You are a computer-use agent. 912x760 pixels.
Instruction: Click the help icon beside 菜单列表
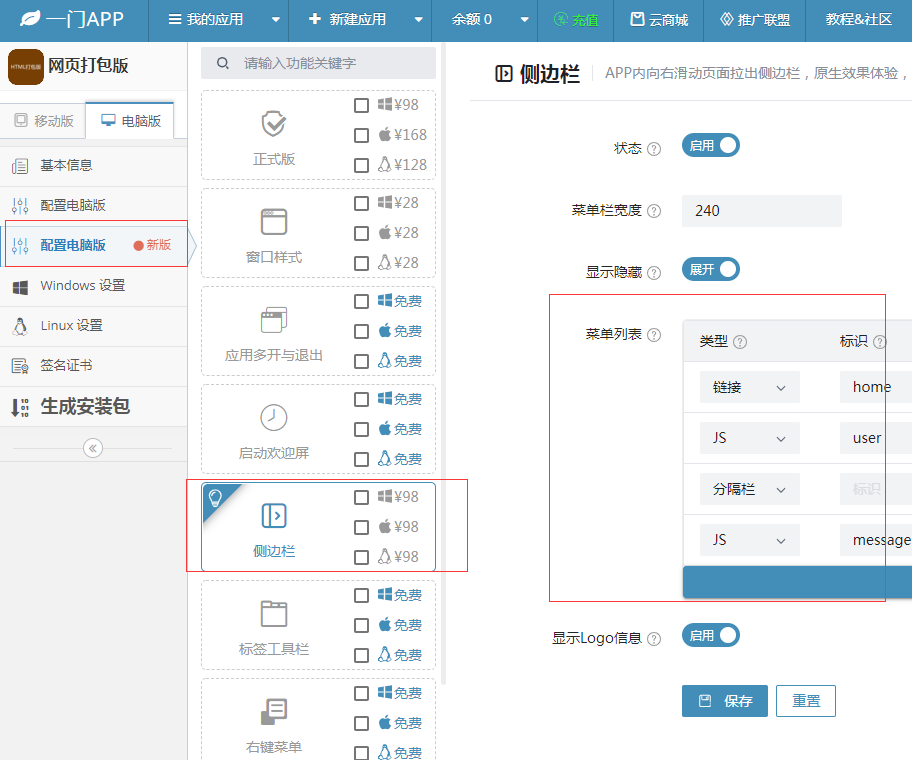click(654, 335)
